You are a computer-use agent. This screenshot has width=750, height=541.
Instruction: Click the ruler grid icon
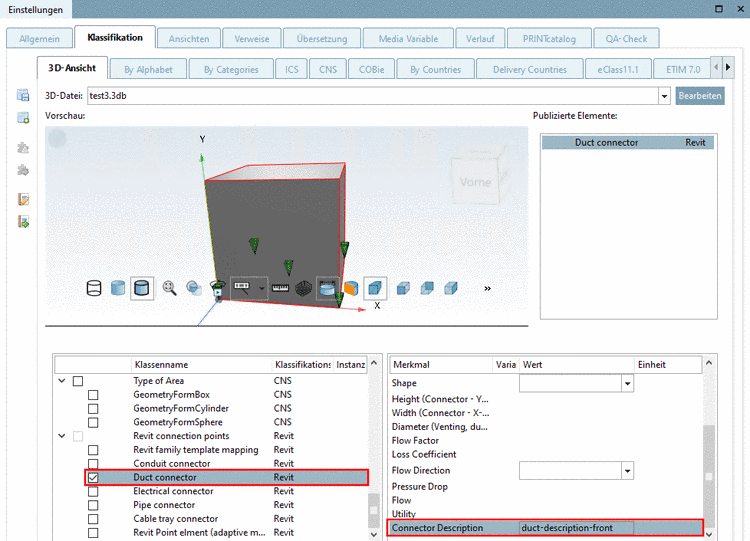point(280,288)
